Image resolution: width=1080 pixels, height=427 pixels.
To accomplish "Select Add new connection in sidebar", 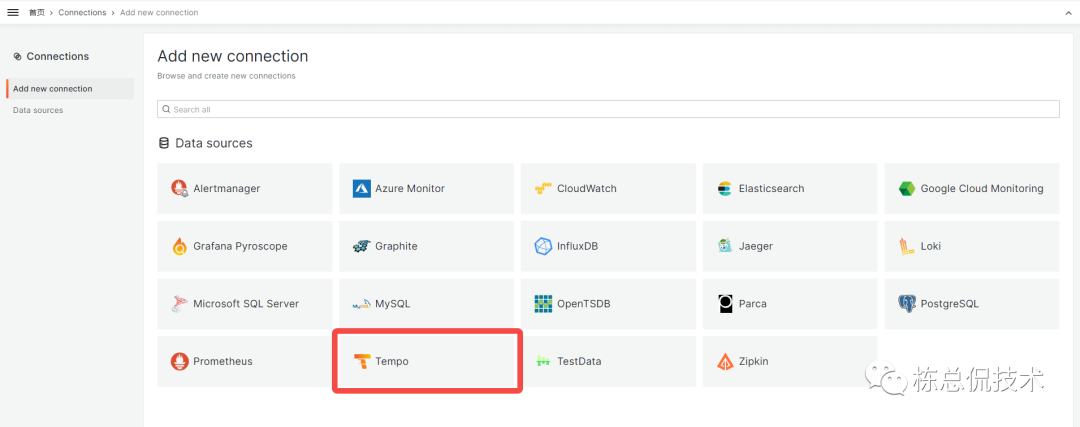I will [x=53, y=89].
